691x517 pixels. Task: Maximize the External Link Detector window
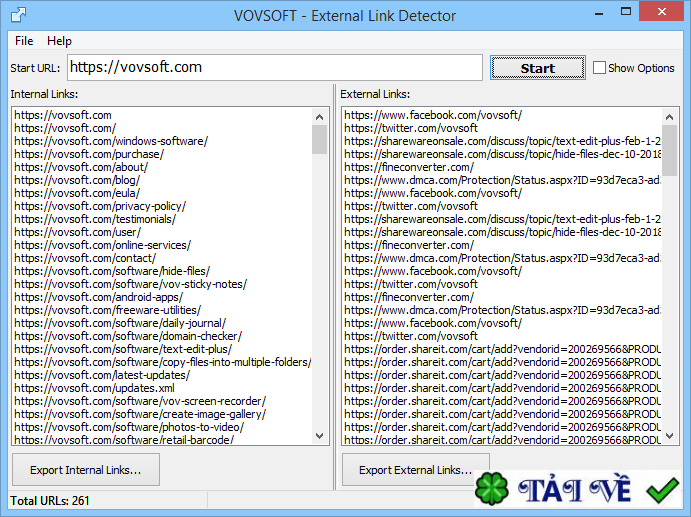coord(626,11)
